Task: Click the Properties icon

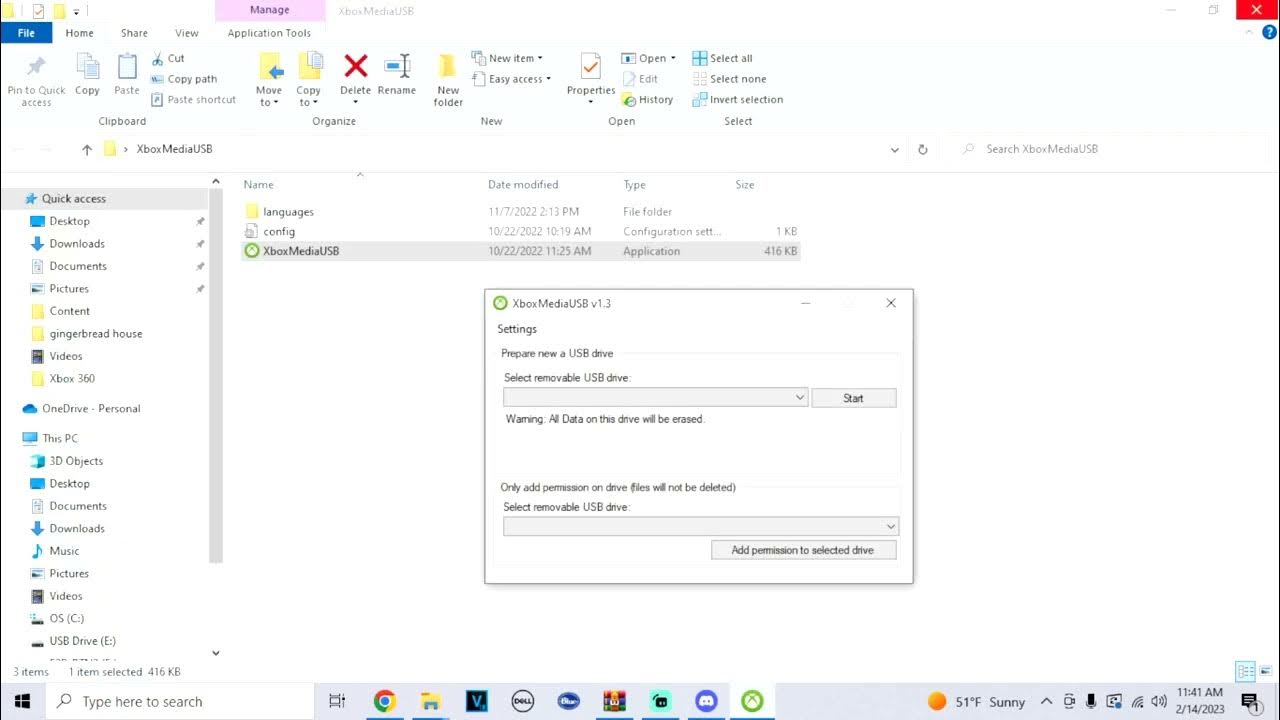Action: 591,67
